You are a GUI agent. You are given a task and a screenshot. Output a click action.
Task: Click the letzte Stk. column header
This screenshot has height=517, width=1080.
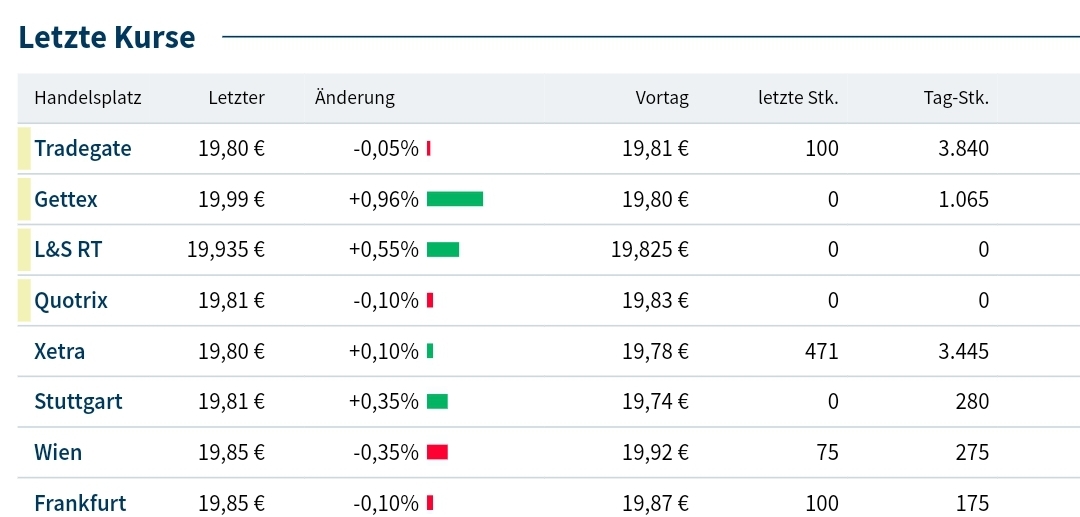tap(798, 98)
